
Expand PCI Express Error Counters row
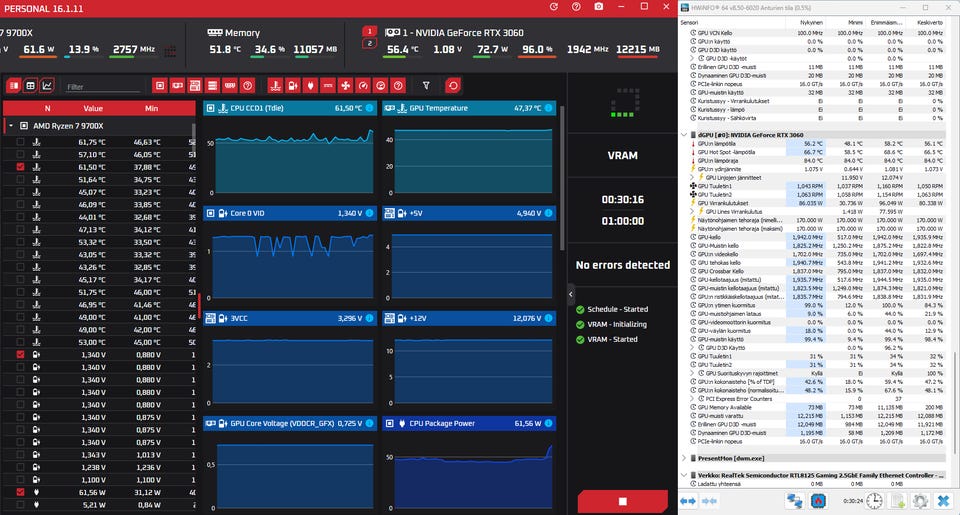coord(692,399)
